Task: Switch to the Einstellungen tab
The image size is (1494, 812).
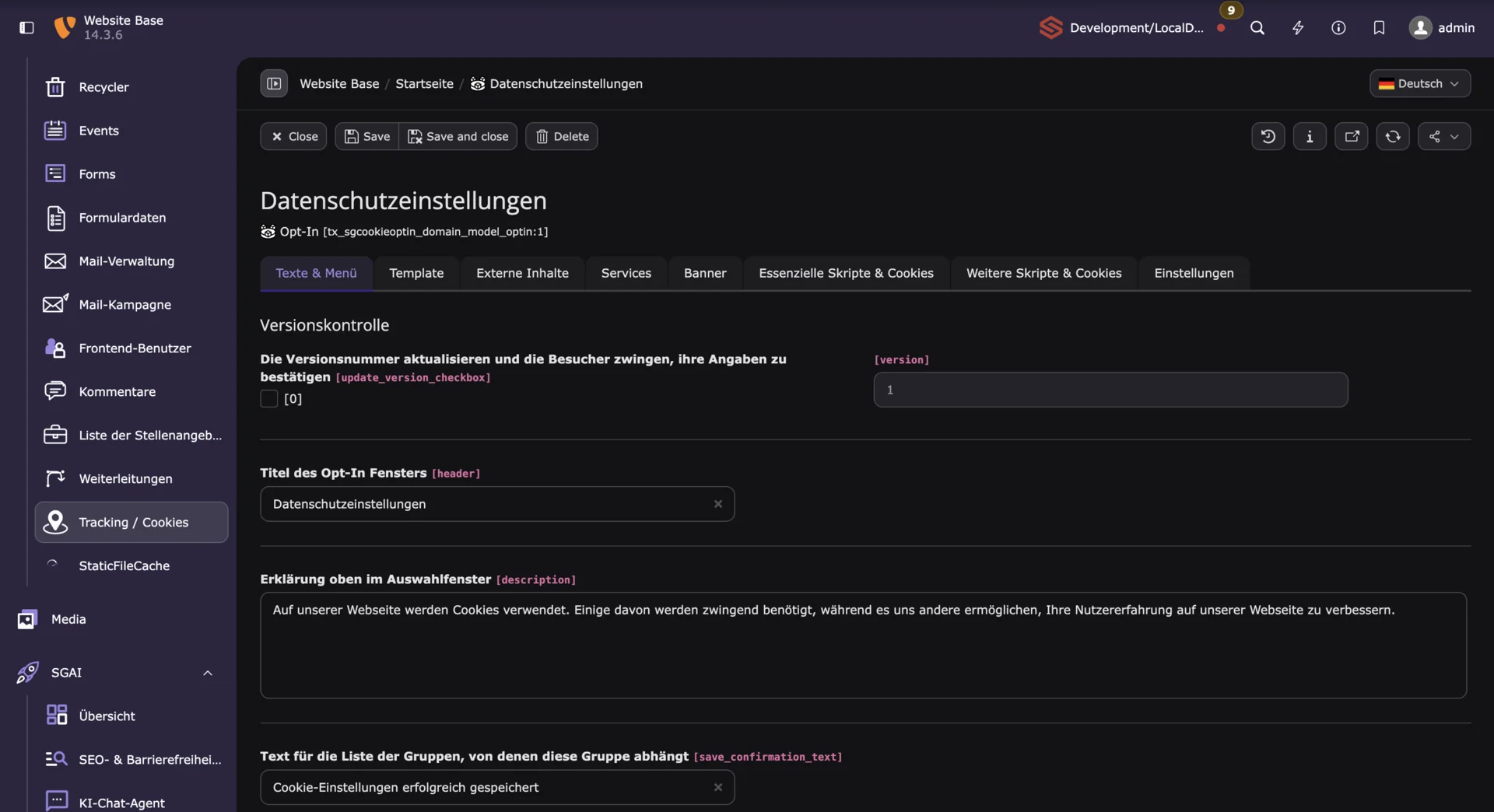Action: [1194, 274]
